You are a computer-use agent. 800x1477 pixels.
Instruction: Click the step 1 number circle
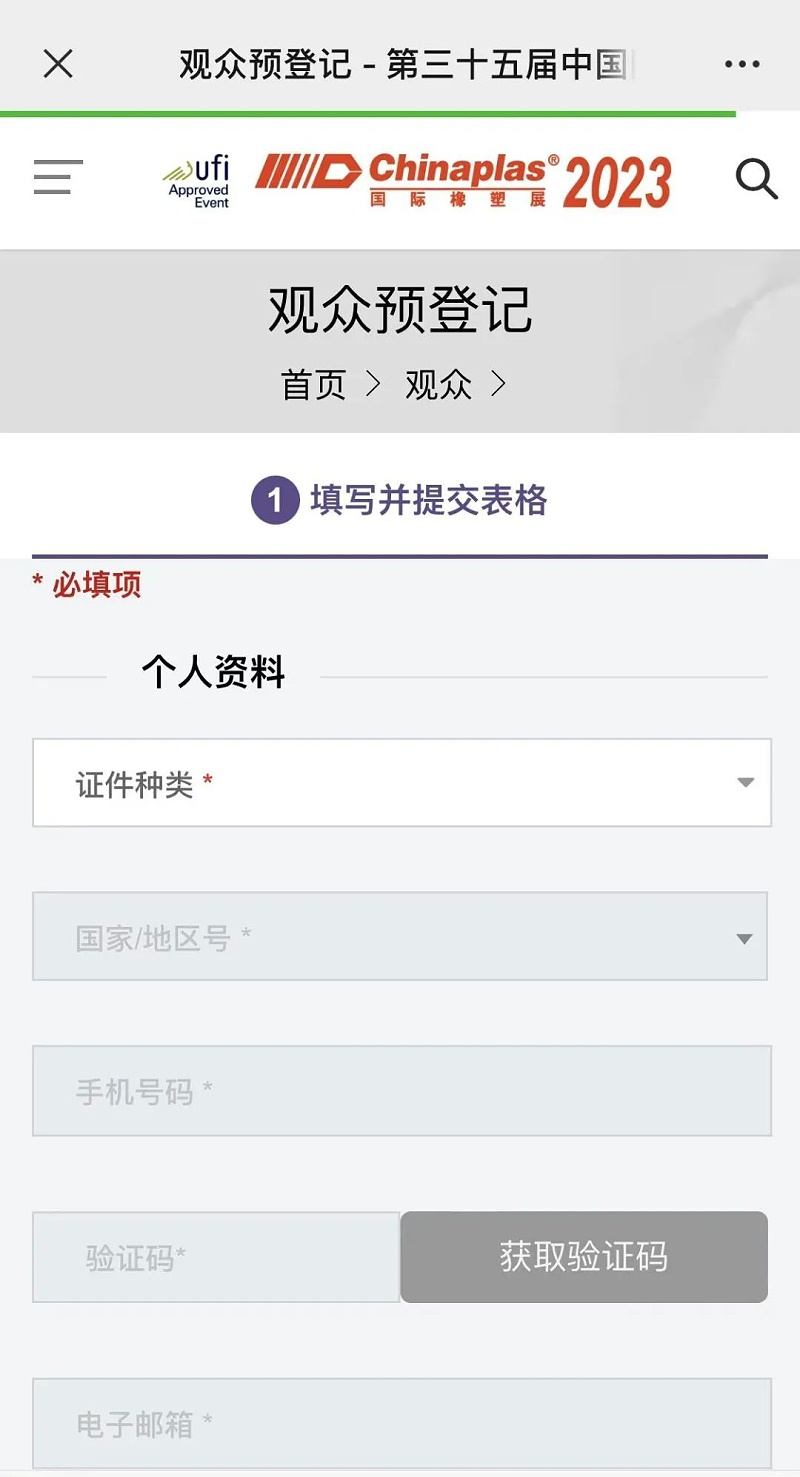275,500
